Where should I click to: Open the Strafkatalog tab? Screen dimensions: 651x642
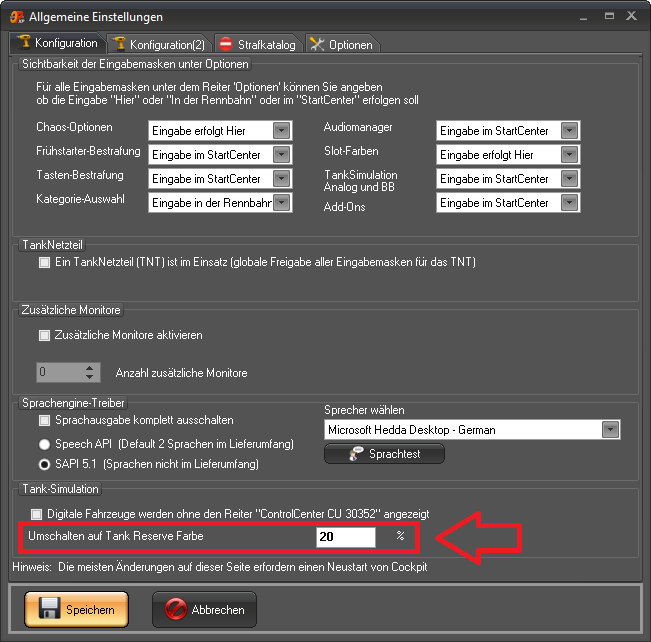[259, 44]
